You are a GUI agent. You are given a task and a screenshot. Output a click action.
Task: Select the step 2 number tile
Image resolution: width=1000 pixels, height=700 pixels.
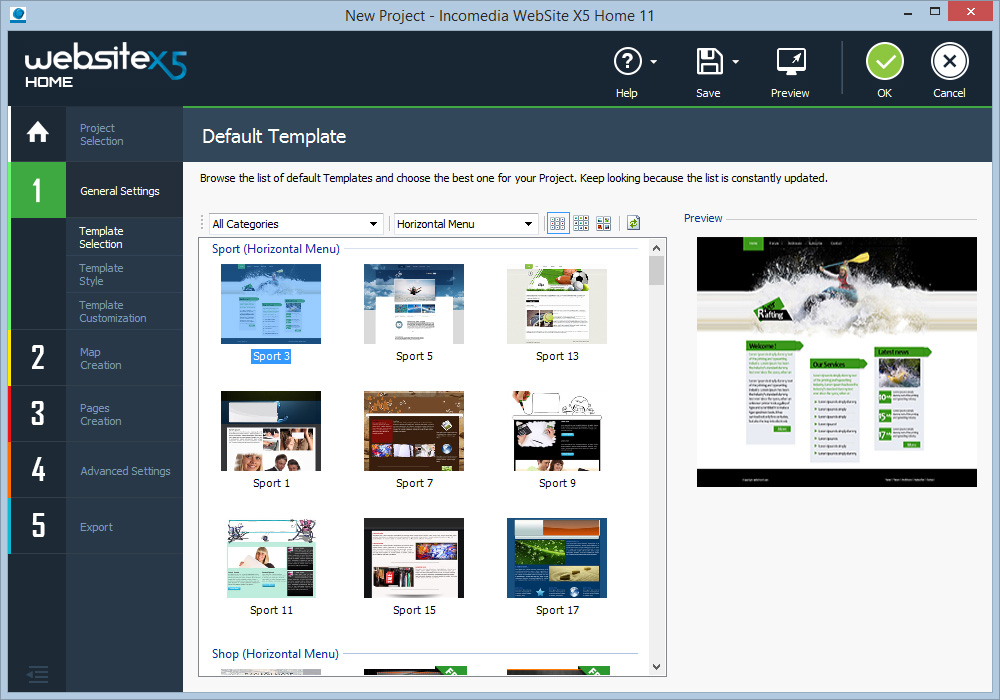click(38, 358)
